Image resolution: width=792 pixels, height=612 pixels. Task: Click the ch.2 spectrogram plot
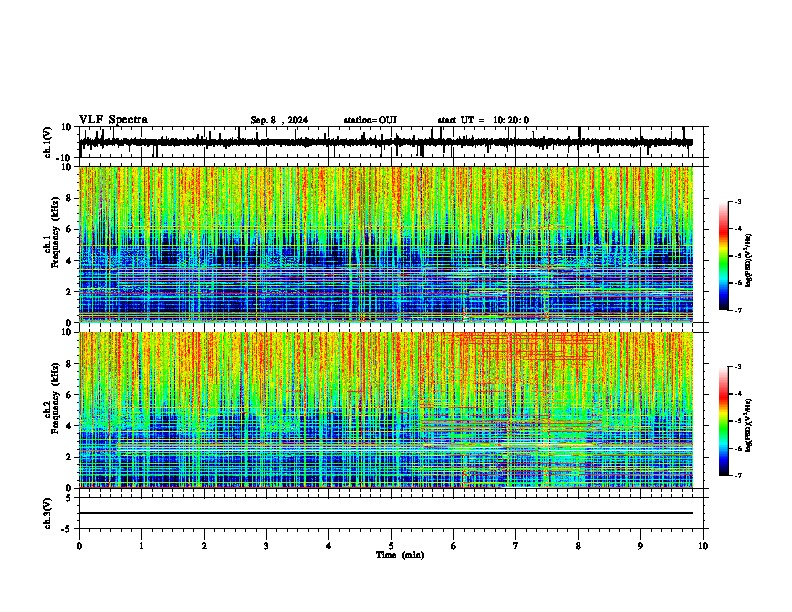[386, 410]
